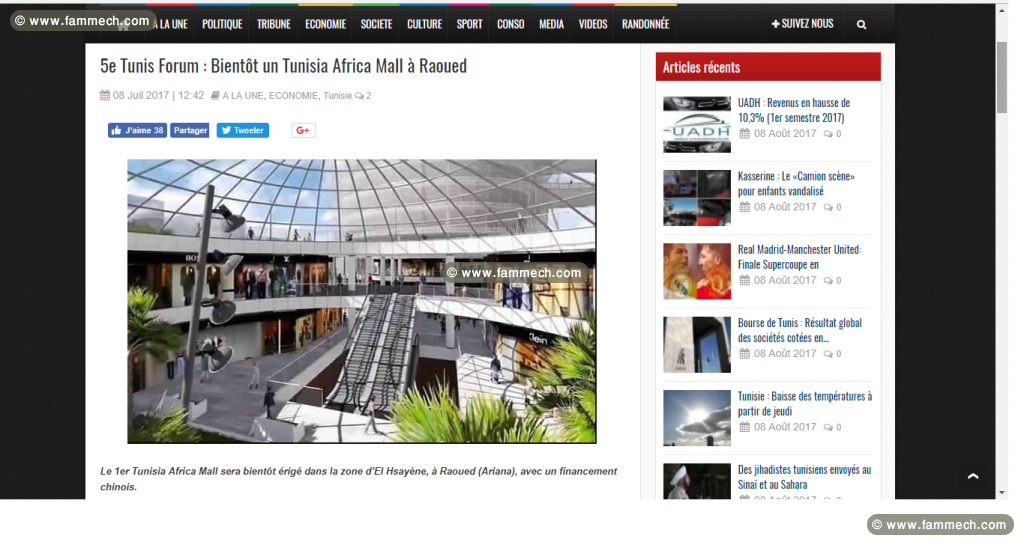1024x545 pixels.
Task: Click the Kasserine article thumbnail
Action: click(697, 198)
